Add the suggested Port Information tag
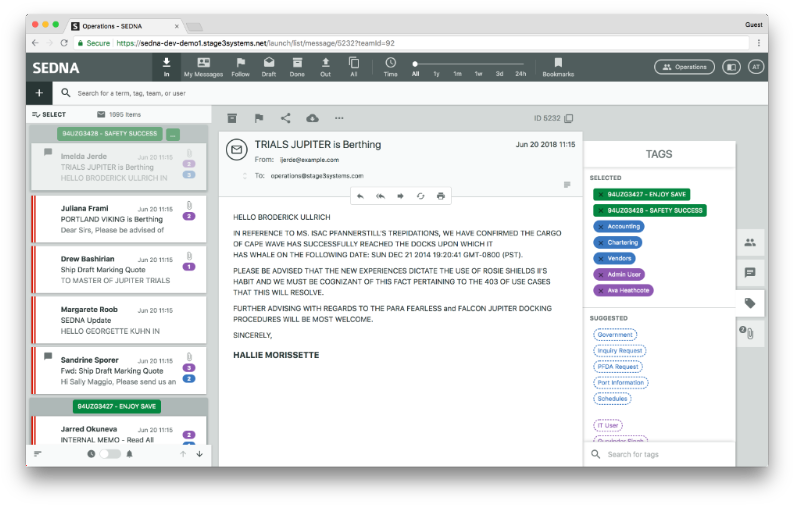793x505 pixels. click(621, 383)
